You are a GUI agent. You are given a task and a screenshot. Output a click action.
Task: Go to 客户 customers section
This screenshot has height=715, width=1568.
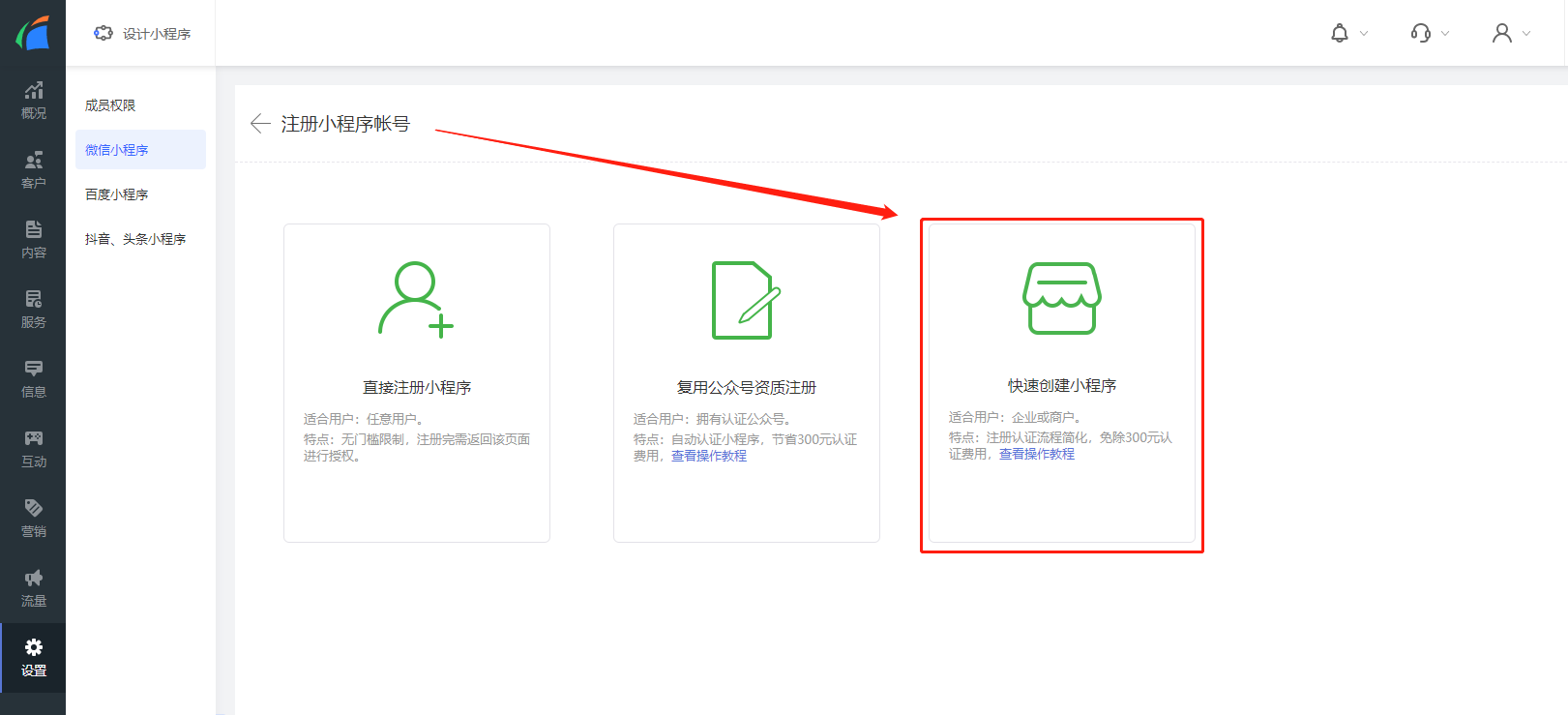pos(33,169)
